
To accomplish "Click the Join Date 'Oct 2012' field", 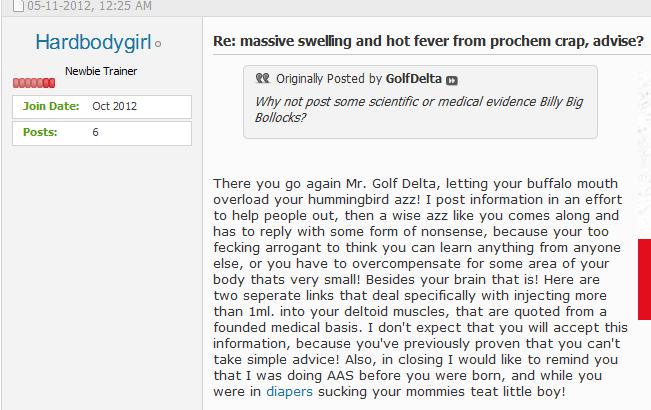I will coord(114,106).
